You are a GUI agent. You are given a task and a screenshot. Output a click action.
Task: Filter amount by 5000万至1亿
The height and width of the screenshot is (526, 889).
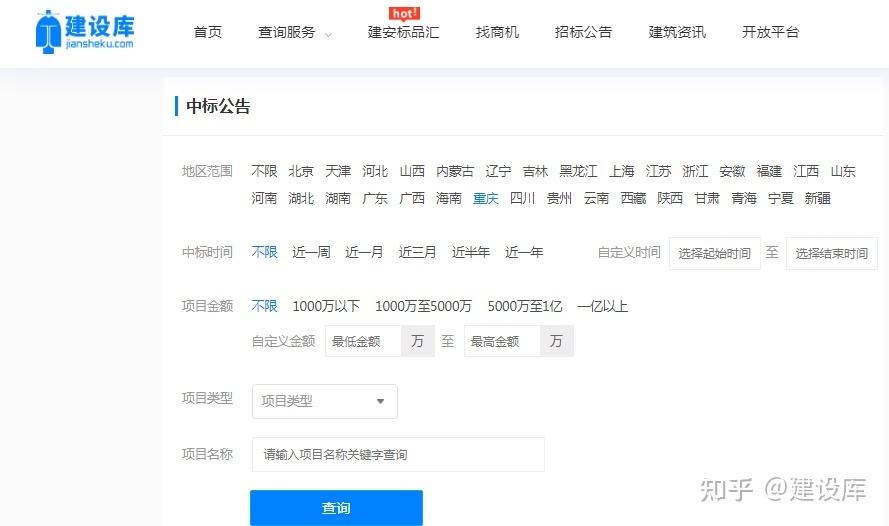click(x=525, y=307)
